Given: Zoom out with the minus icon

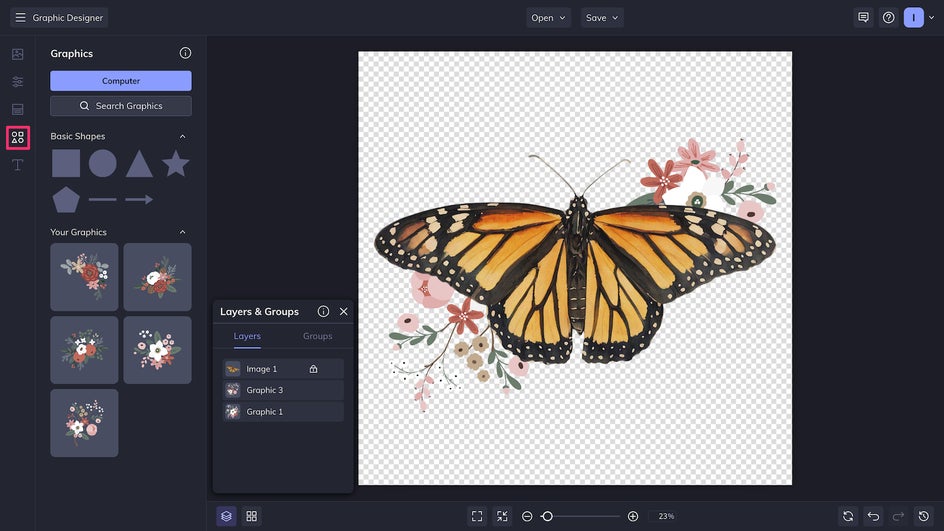Looking at the screenshot, I should coord(527,516).
